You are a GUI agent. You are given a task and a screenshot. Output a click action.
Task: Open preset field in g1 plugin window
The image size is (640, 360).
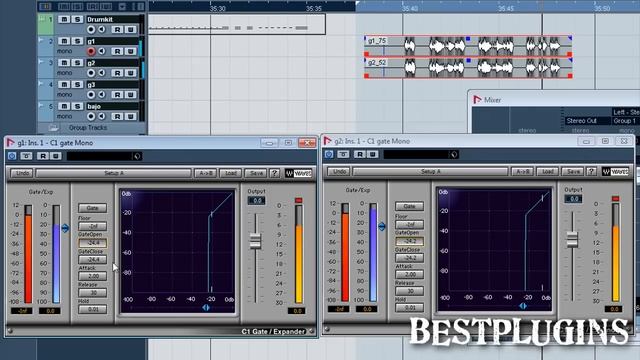[x=104, y=156]
